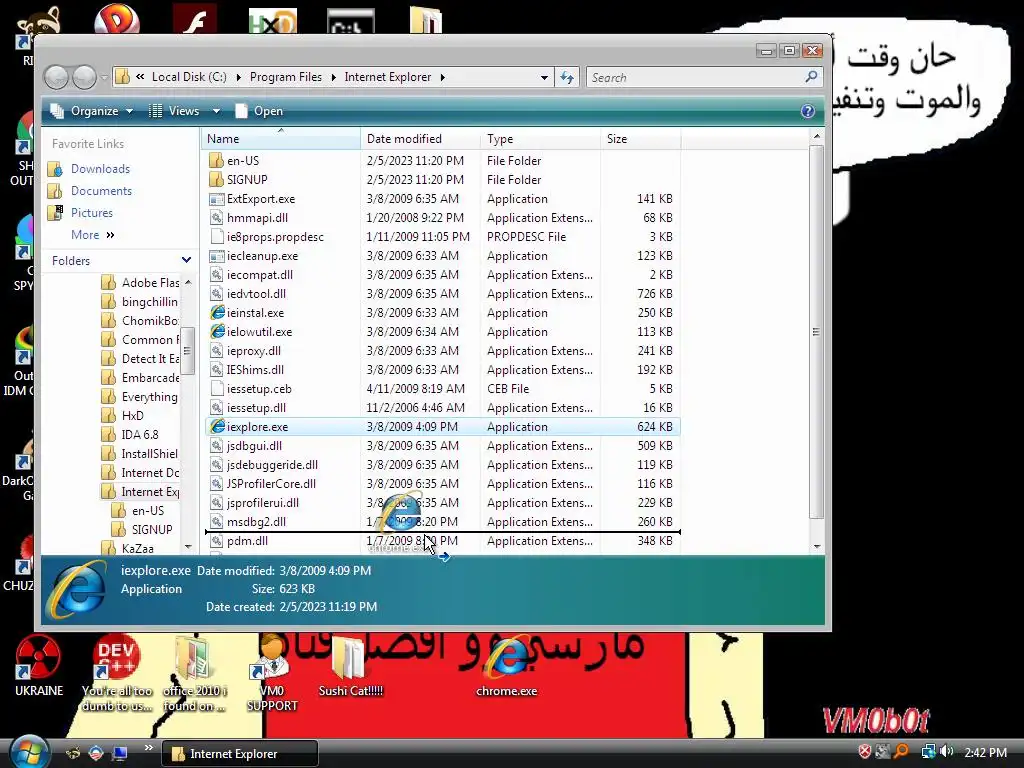The image size is (1024, 768).
Task: Expand the Internet Explorer breadcrumb arrow
Action: tap(443, 77)
